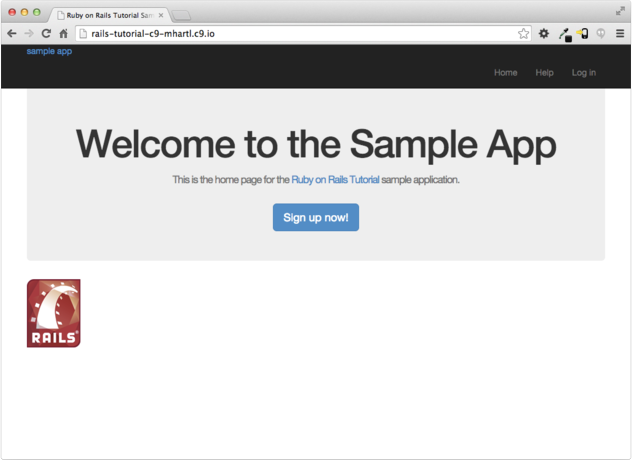Go to the browser home page icon
Screen dimensions: 632x460
(63, 33)
